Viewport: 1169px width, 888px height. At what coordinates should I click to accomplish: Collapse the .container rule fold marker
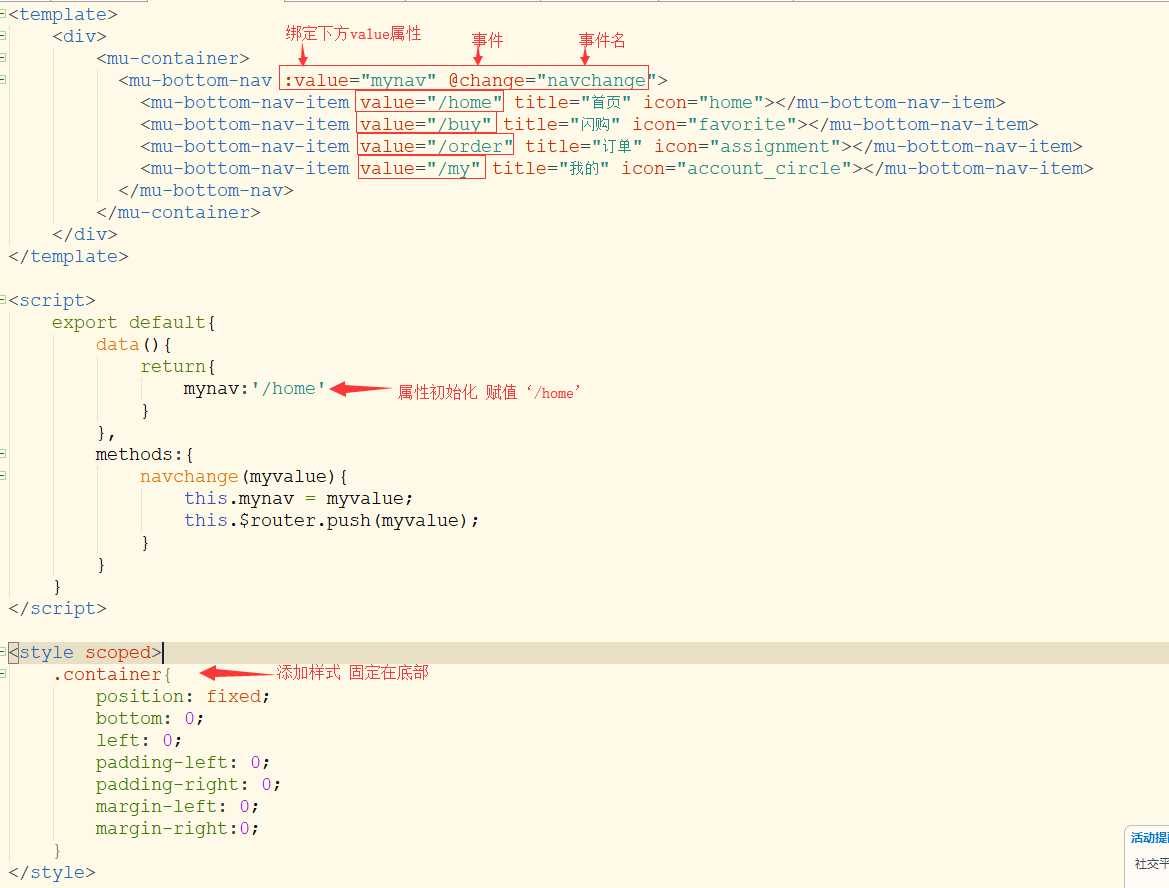tap(3, 674)
